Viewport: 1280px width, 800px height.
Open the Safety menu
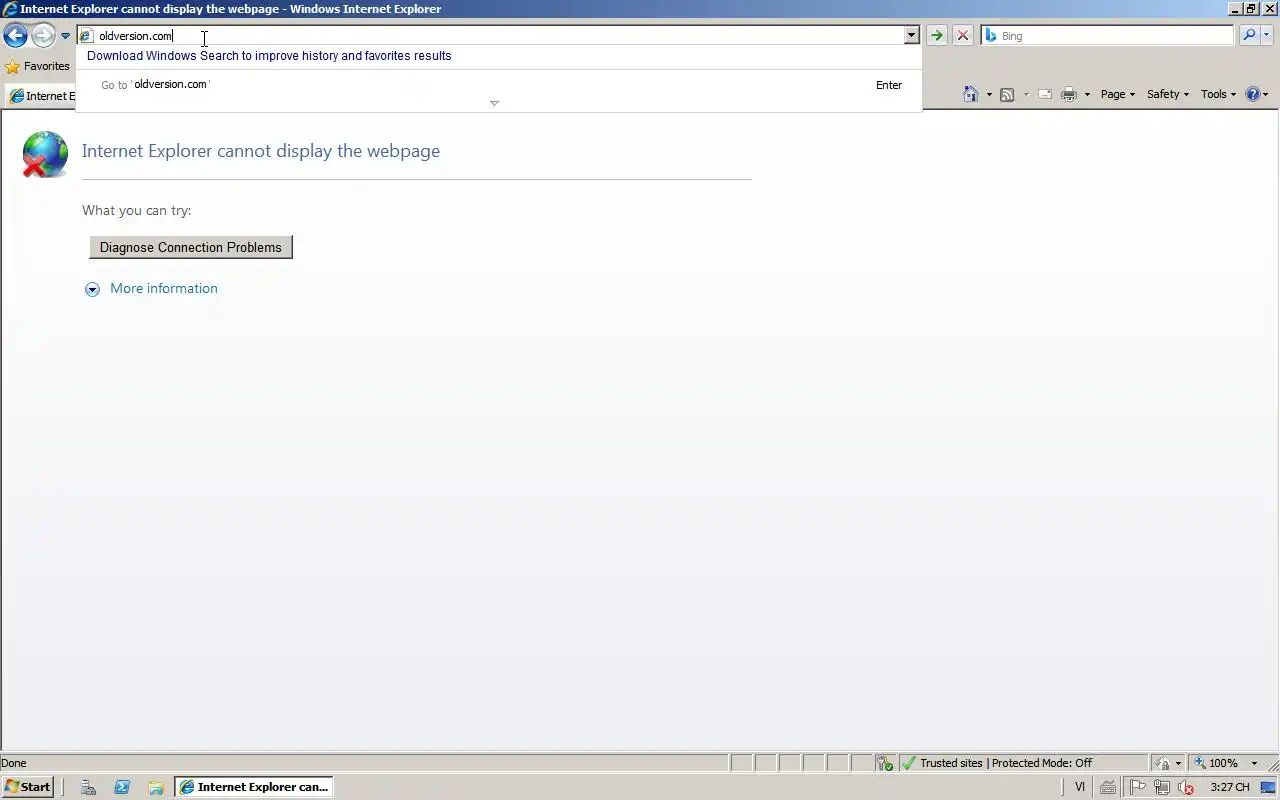1167,94
